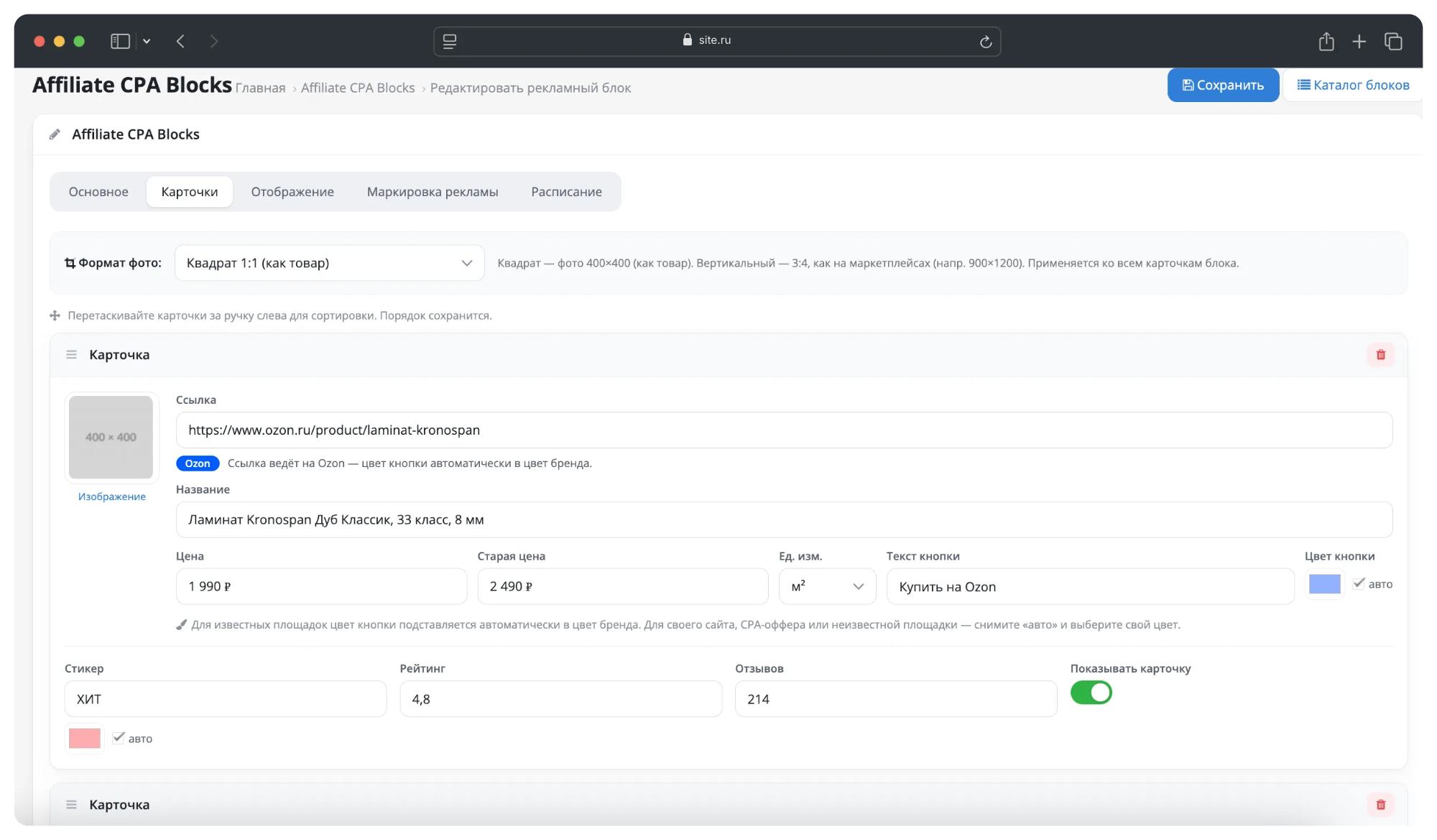Screen dimensions: 1437x840
Task: Open the page reader icon in address bar
Action: pos(450,42)
